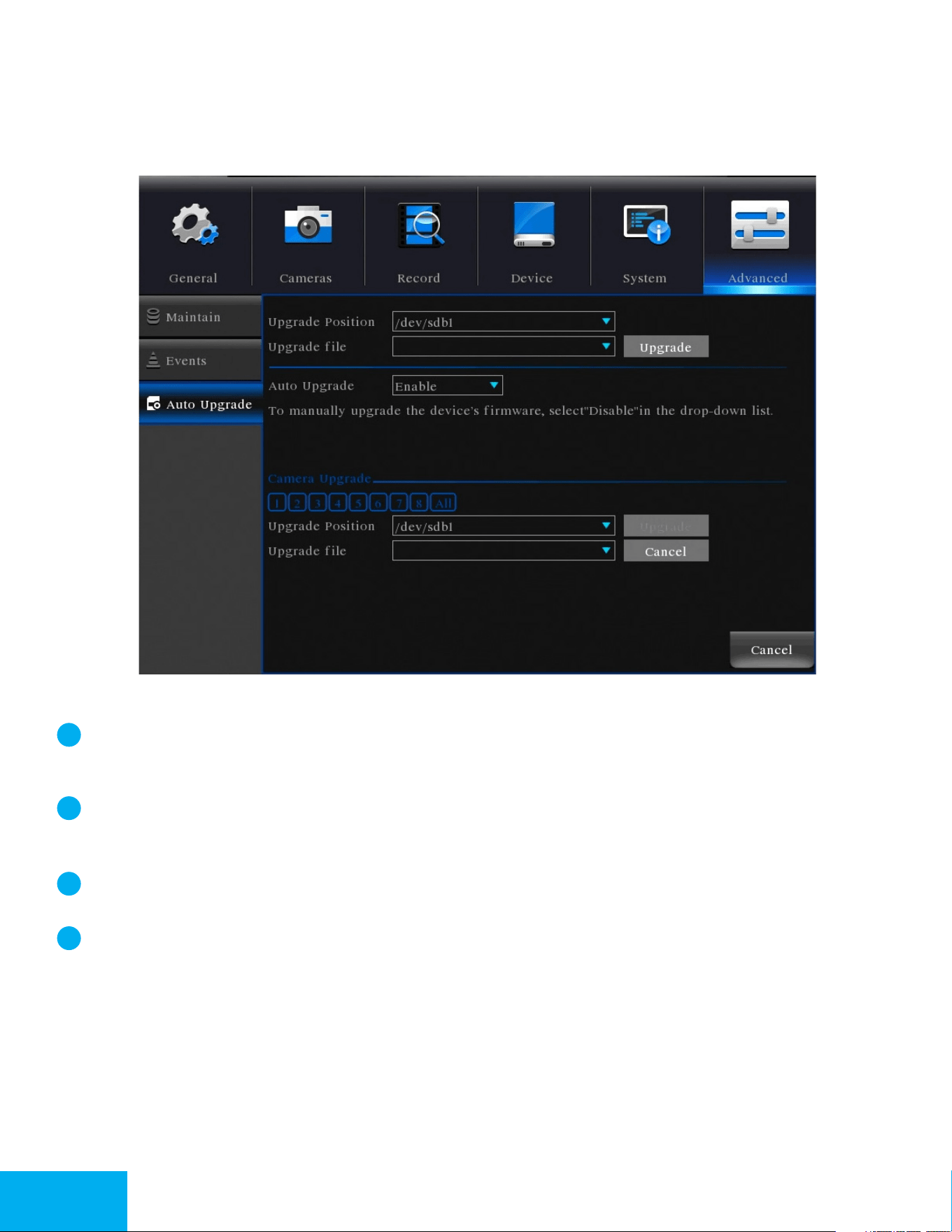Image resolution: width=952 pixels, height=1232 pixels.
Task: Click the Events sidebar icon
Action: pyautogui.click(x=153, y=360)
